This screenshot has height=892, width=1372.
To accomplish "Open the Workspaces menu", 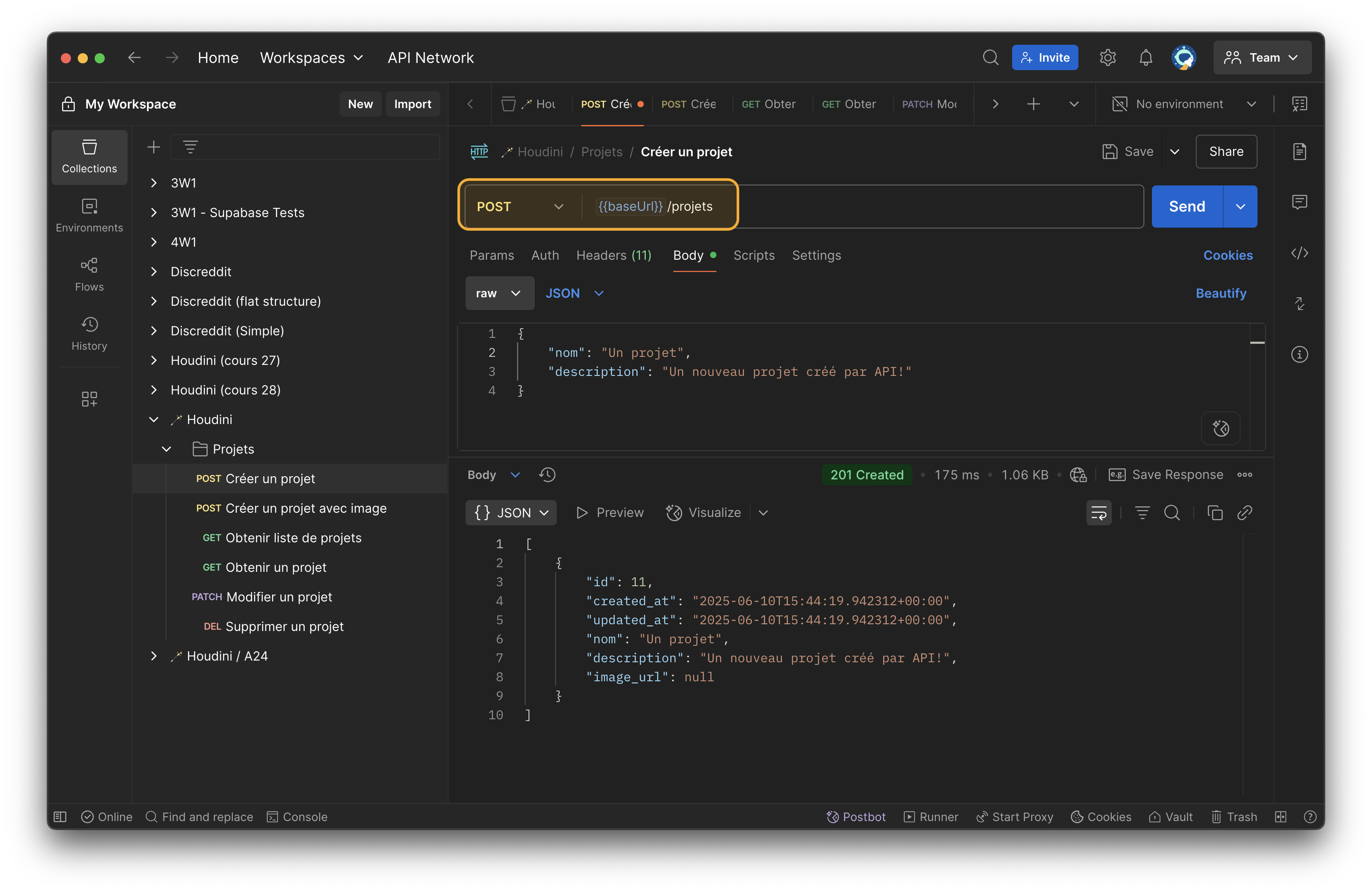I will [311, 57].
